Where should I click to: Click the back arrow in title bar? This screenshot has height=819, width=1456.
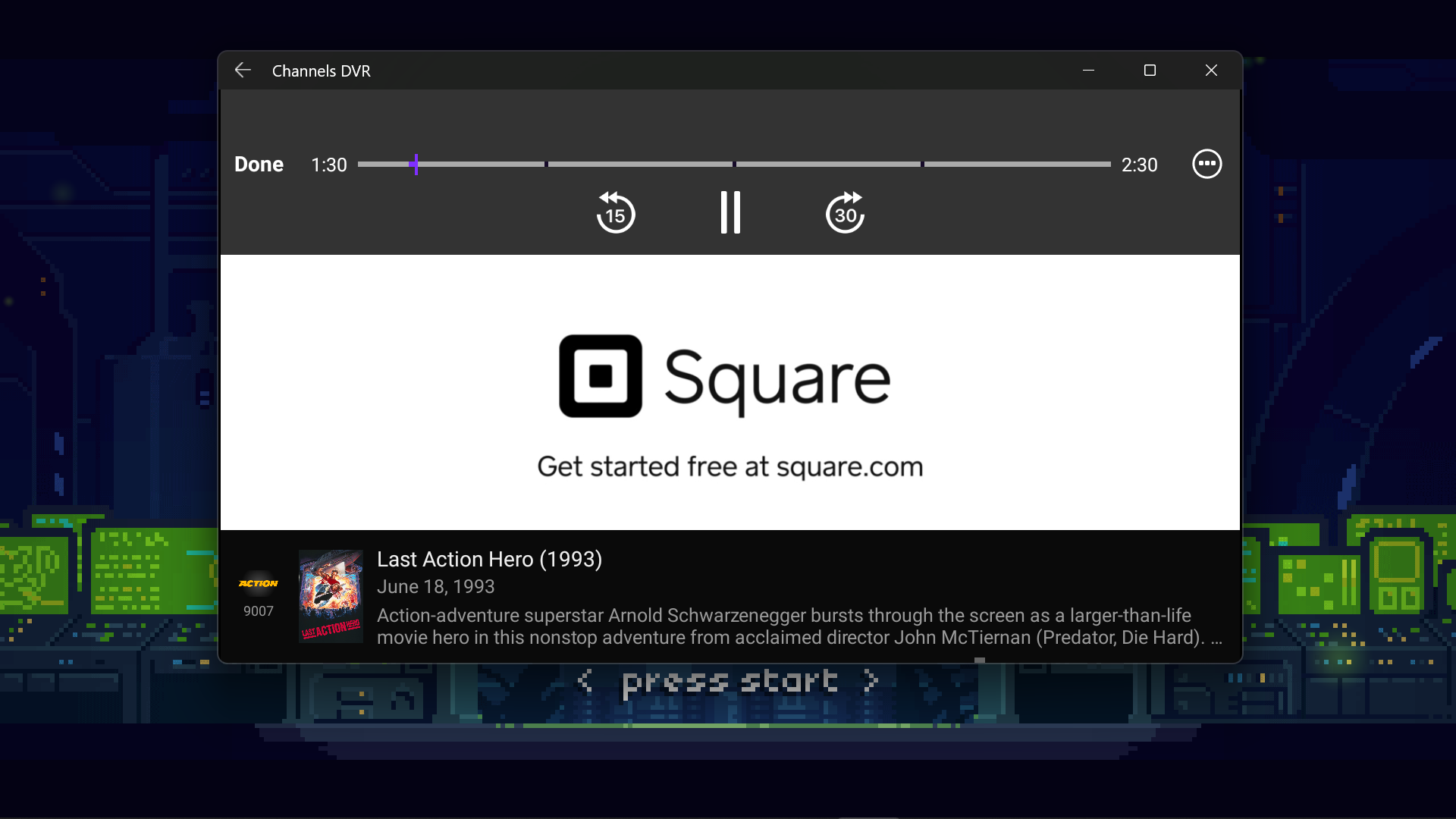coord(243,71)
